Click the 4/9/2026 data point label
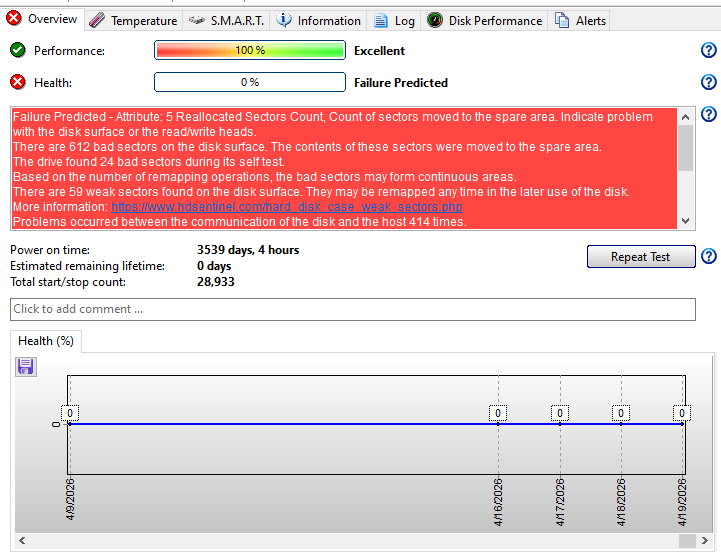 click(70, 413)
